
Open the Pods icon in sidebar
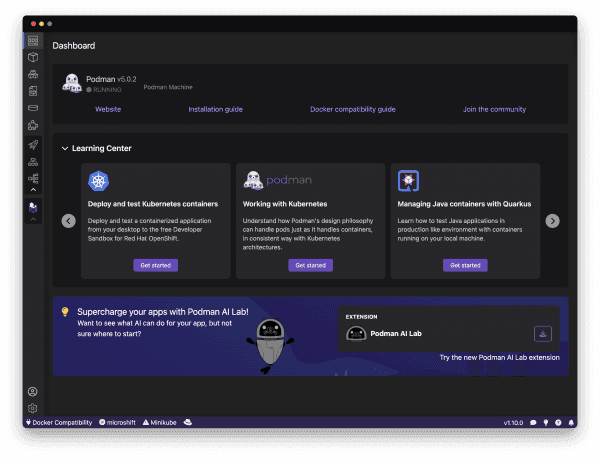click(x=33, y=74)
